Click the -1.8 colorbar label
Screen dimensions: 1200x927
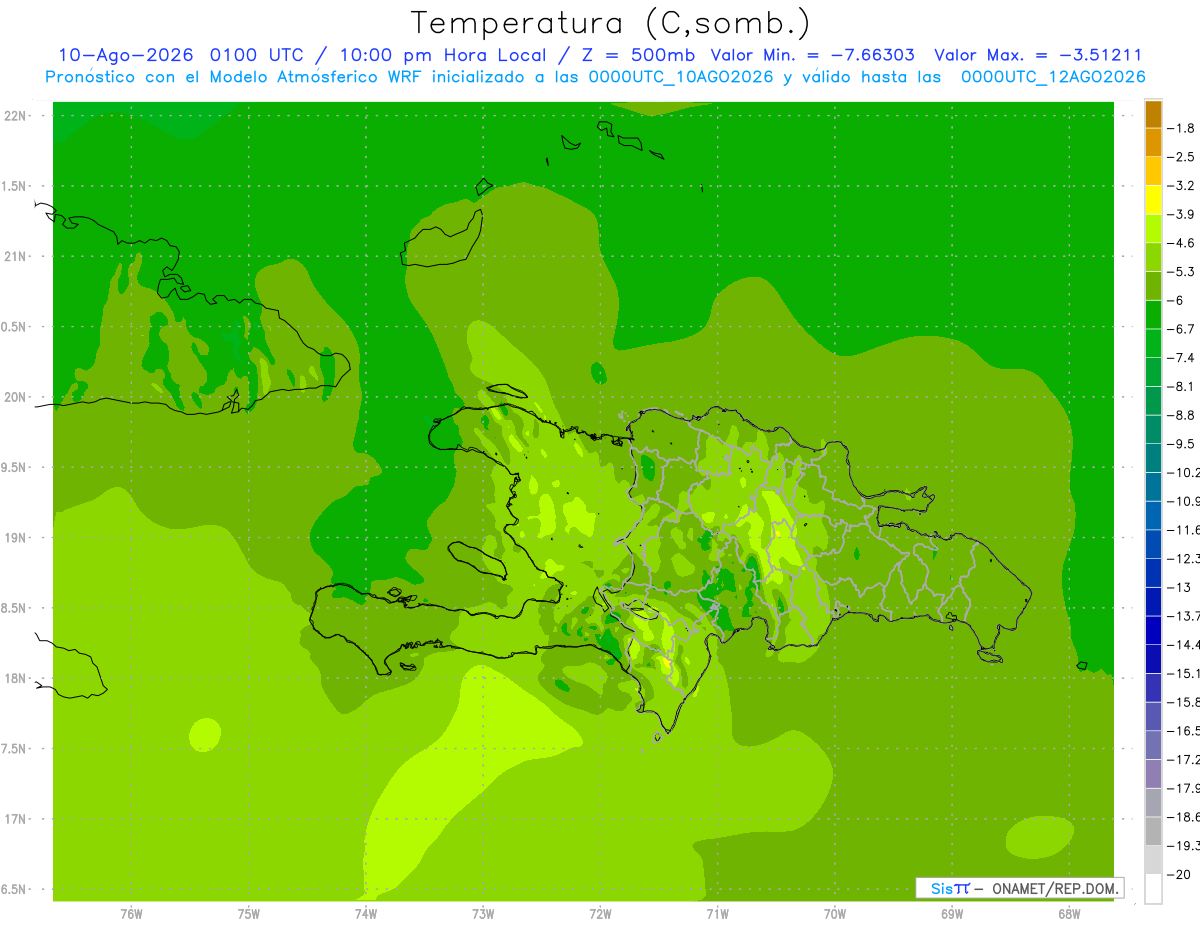1180,128
